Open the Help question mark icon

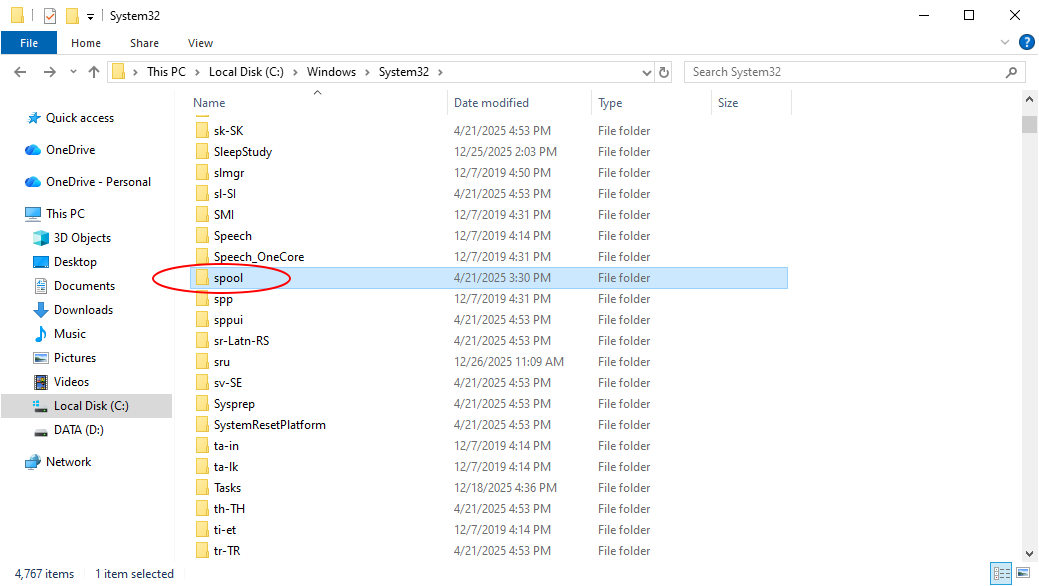click(1026, 42)
